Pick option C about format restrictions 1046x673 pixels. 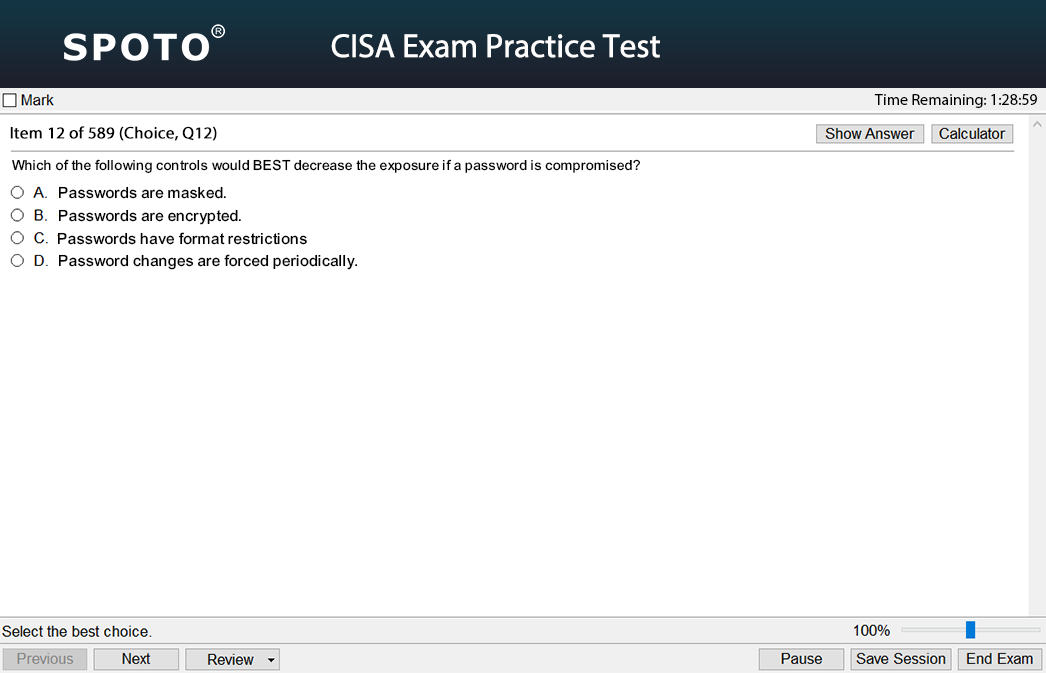click(17, 238)
